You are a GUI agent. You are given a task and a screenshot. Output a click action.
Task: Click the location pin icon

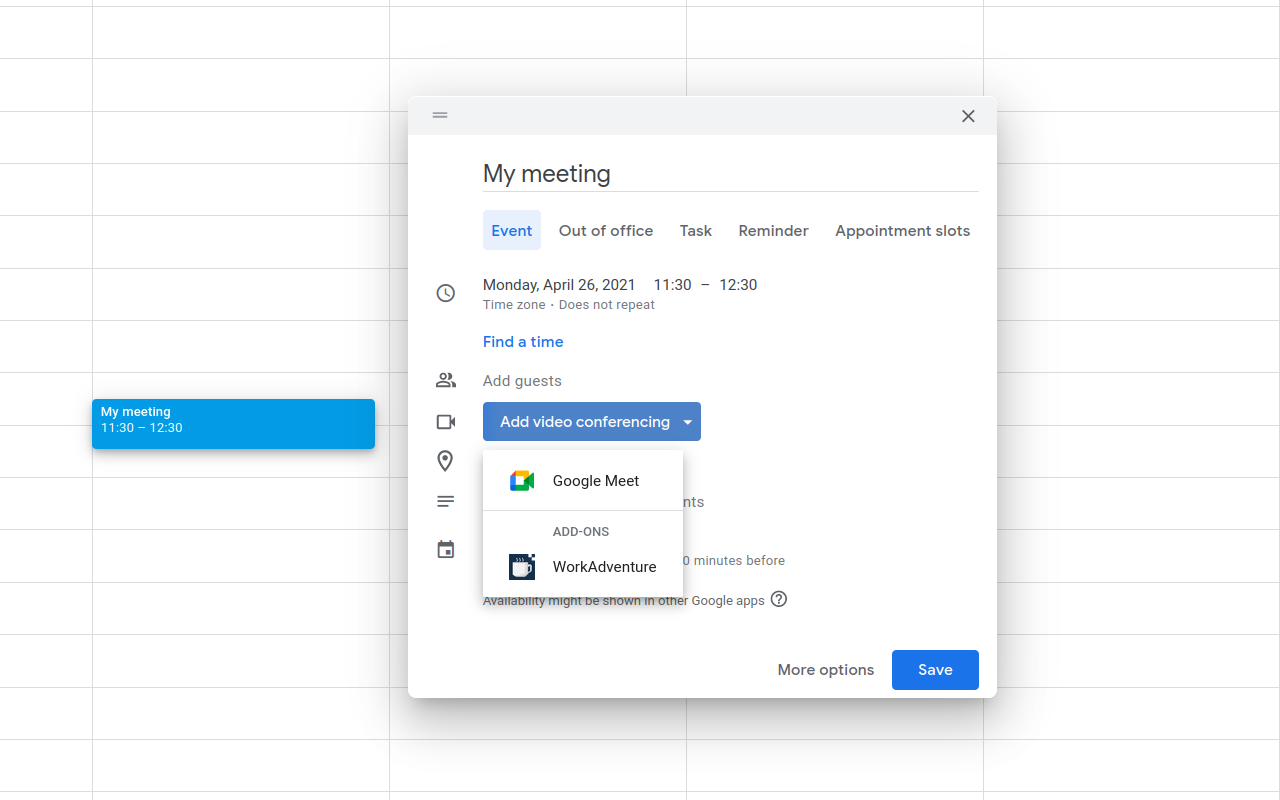click(446, 461)
